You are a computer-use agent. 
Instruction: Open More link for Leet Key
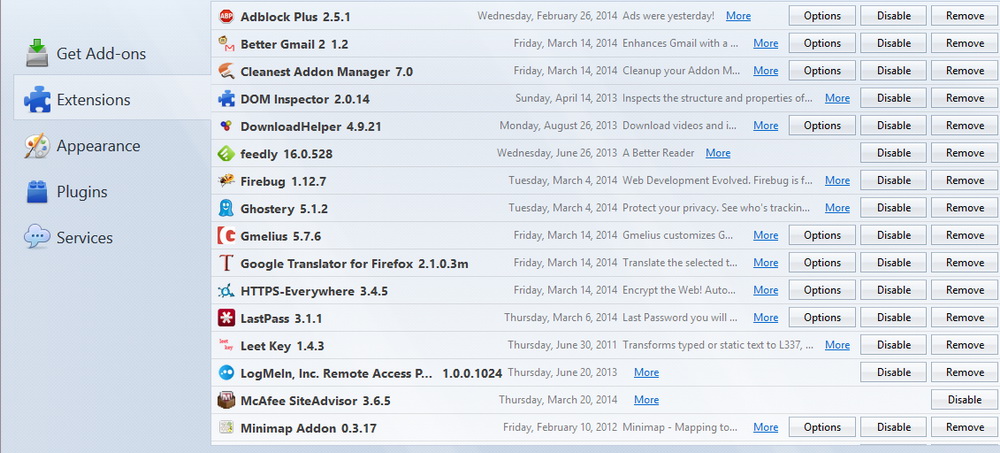coord(837,345)
